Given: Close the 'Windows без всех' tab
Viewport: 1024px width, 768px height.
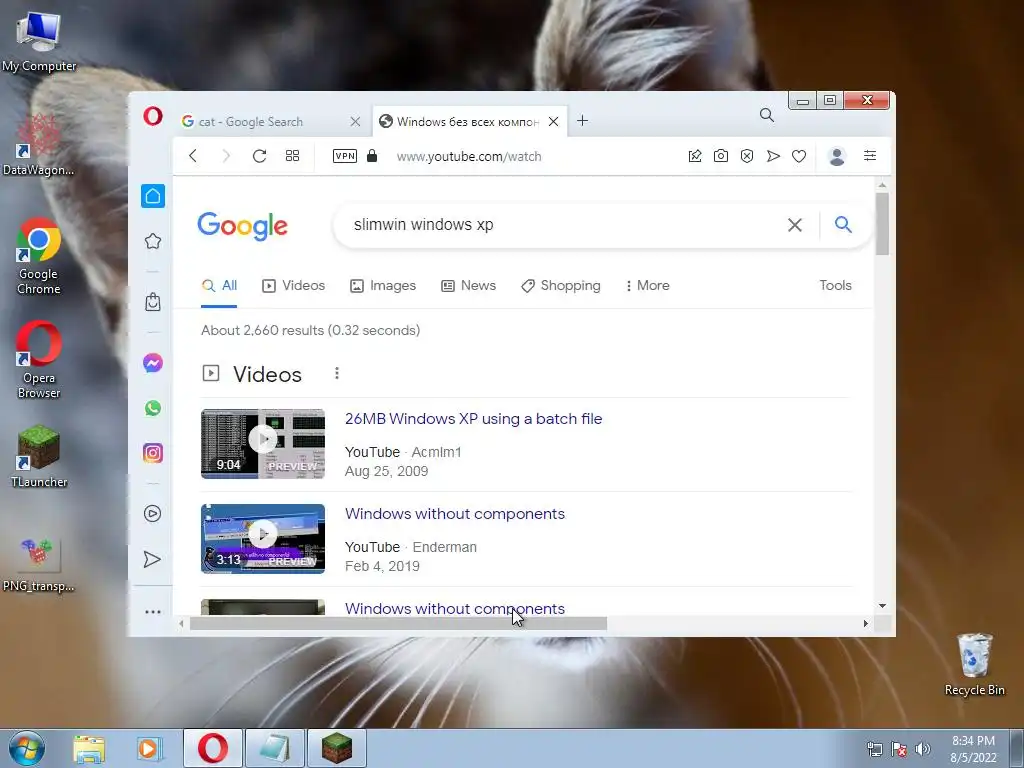Looking at the screenshot, I should point(553,121).
